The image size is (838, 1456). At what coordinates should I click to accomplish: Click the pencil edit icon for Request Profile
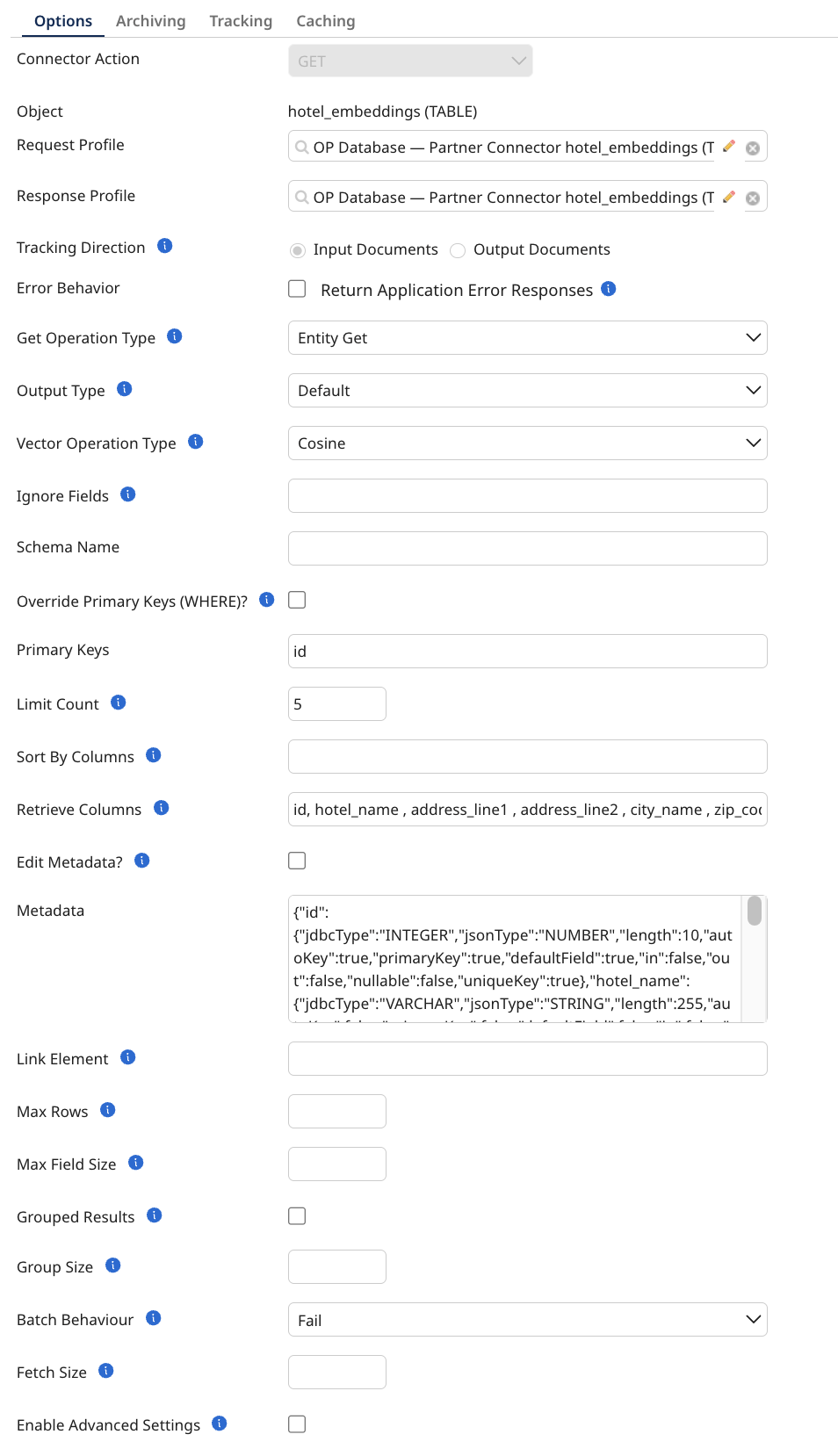728,147
